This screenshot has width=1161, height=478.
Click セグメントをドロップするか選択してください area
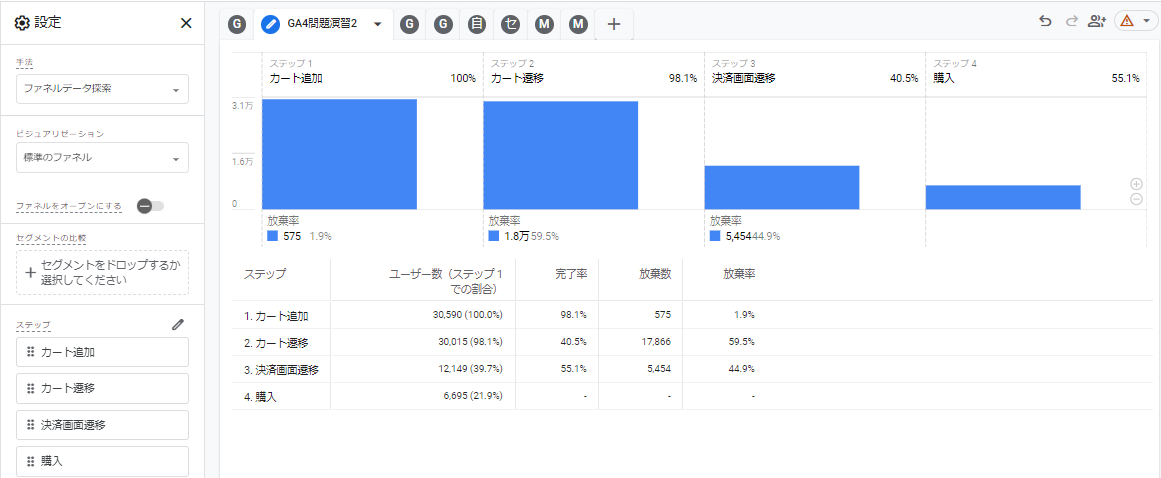[102, 272]
